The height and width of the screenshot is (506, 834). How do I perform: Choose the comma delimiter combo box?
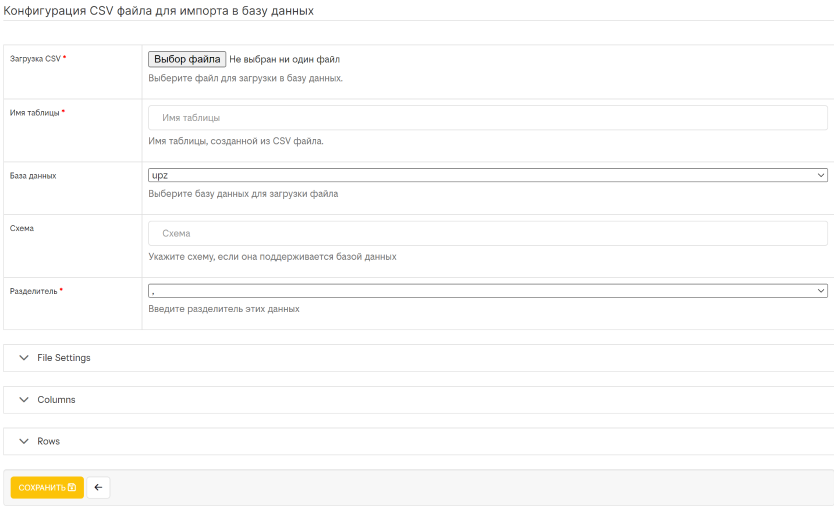(488, 291)
